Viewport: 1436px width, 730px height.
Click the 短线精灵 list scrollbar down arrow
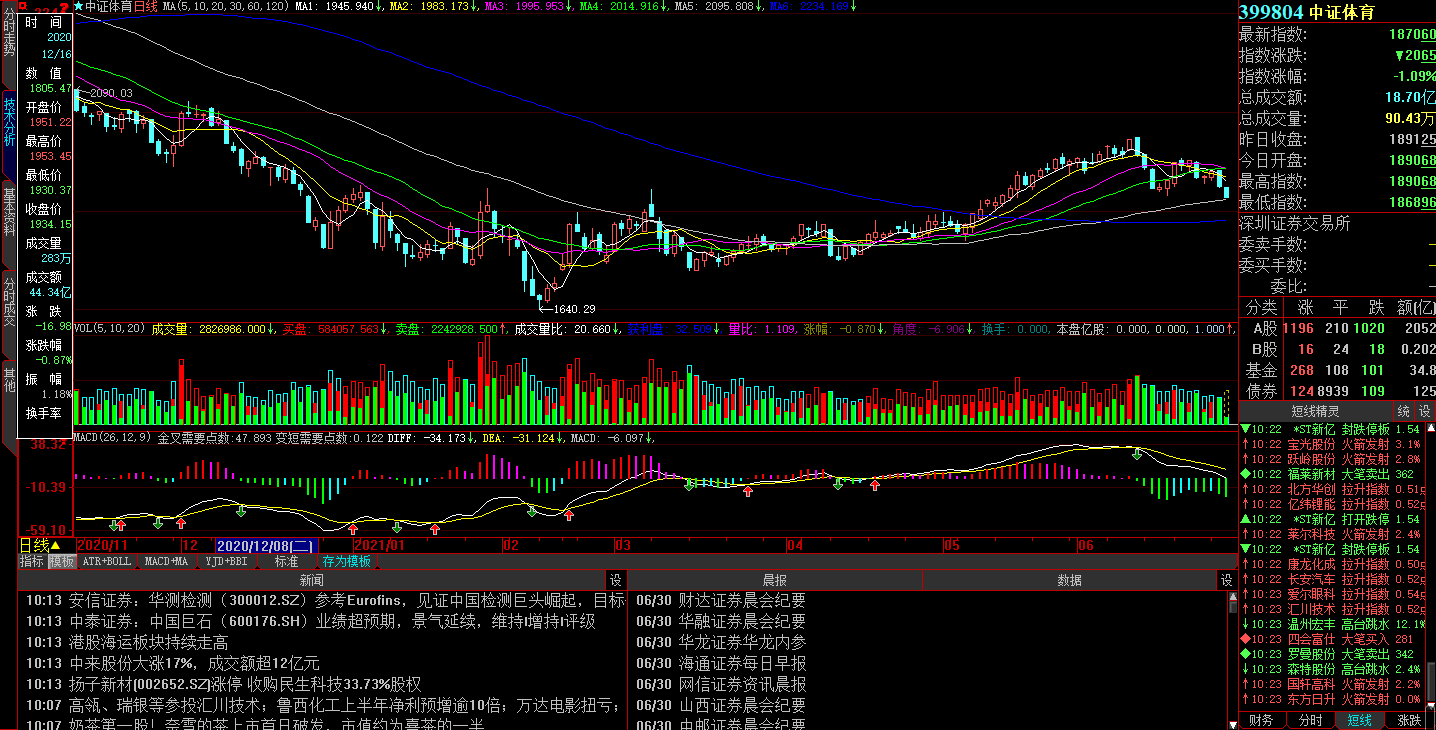click(x=1429, y=704)
